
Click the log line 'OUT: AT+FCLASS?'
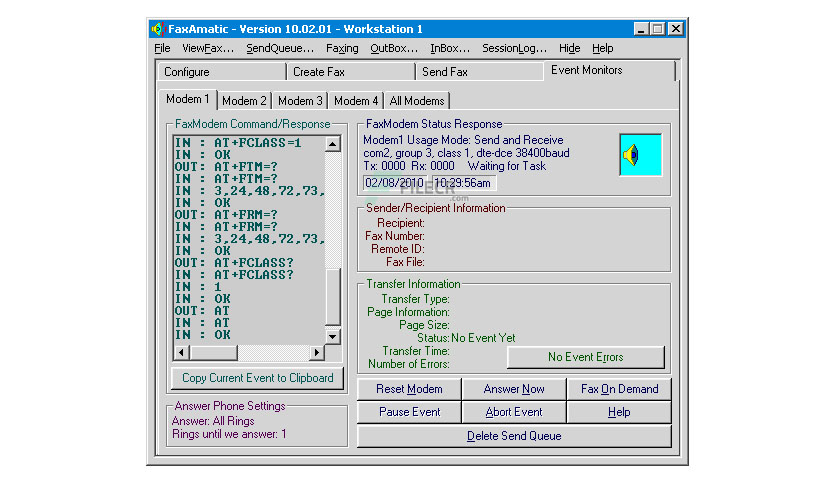[234, 263]
